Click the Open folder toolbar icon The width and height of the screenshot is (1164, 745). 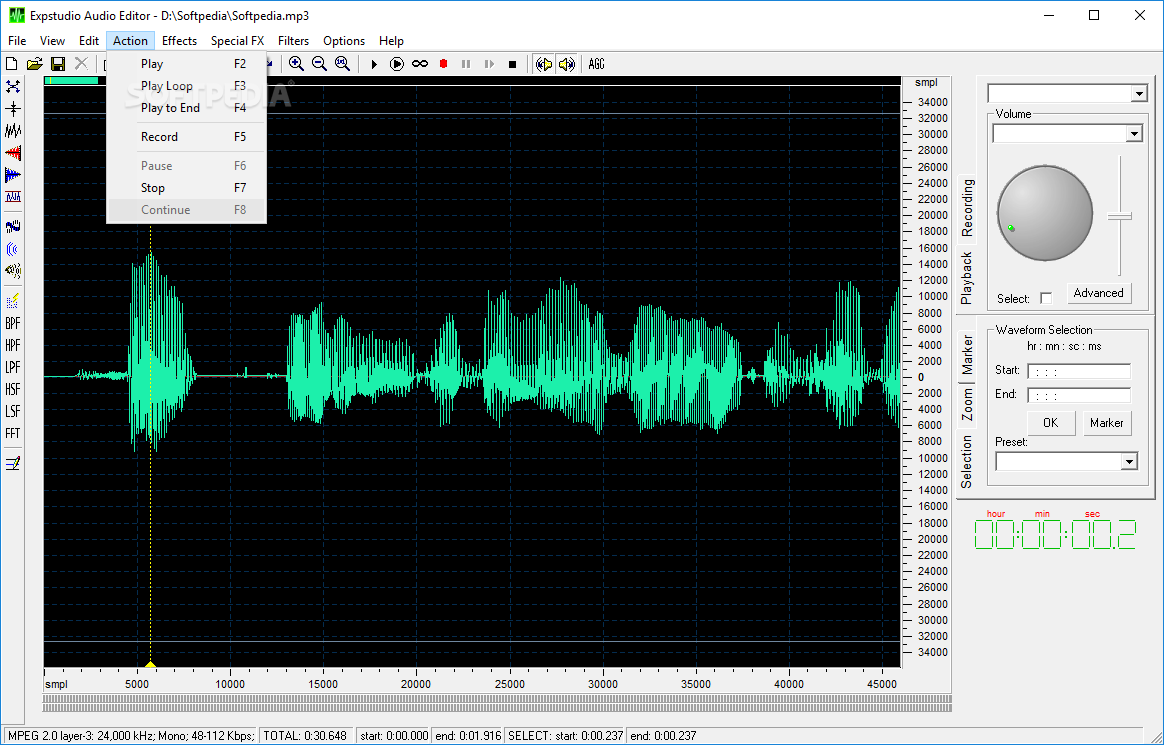pyautogui.click(x=34, y=64)
